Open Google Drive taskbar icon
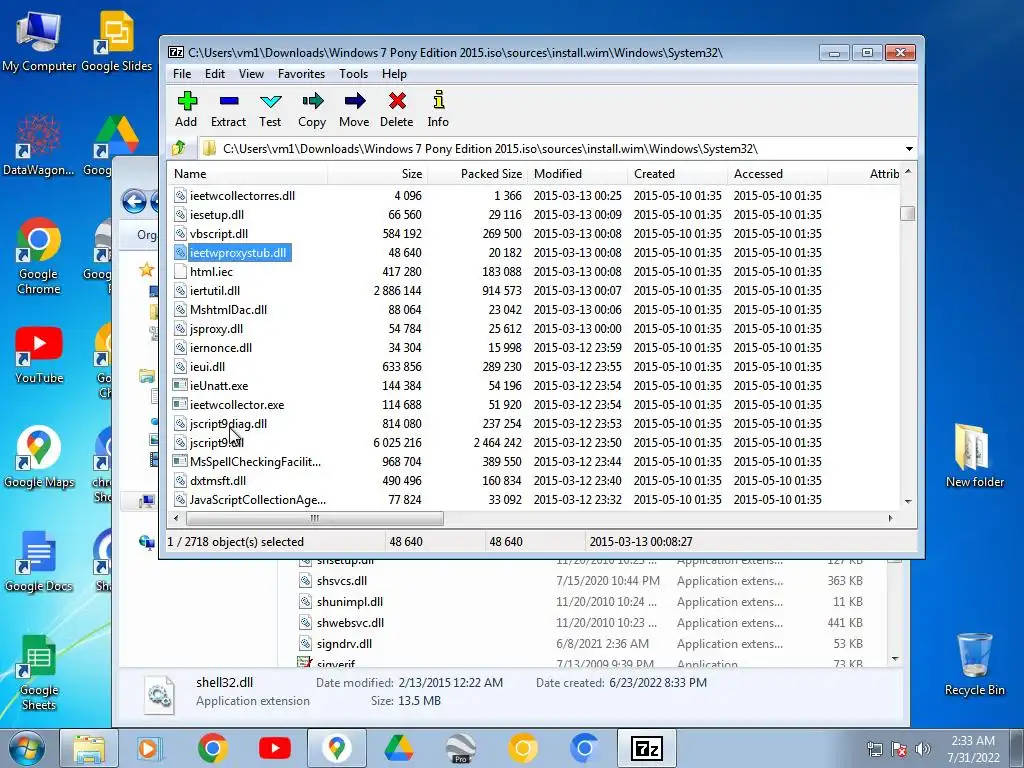Viewport: 1024px width, 768px height. click(398, 748)
